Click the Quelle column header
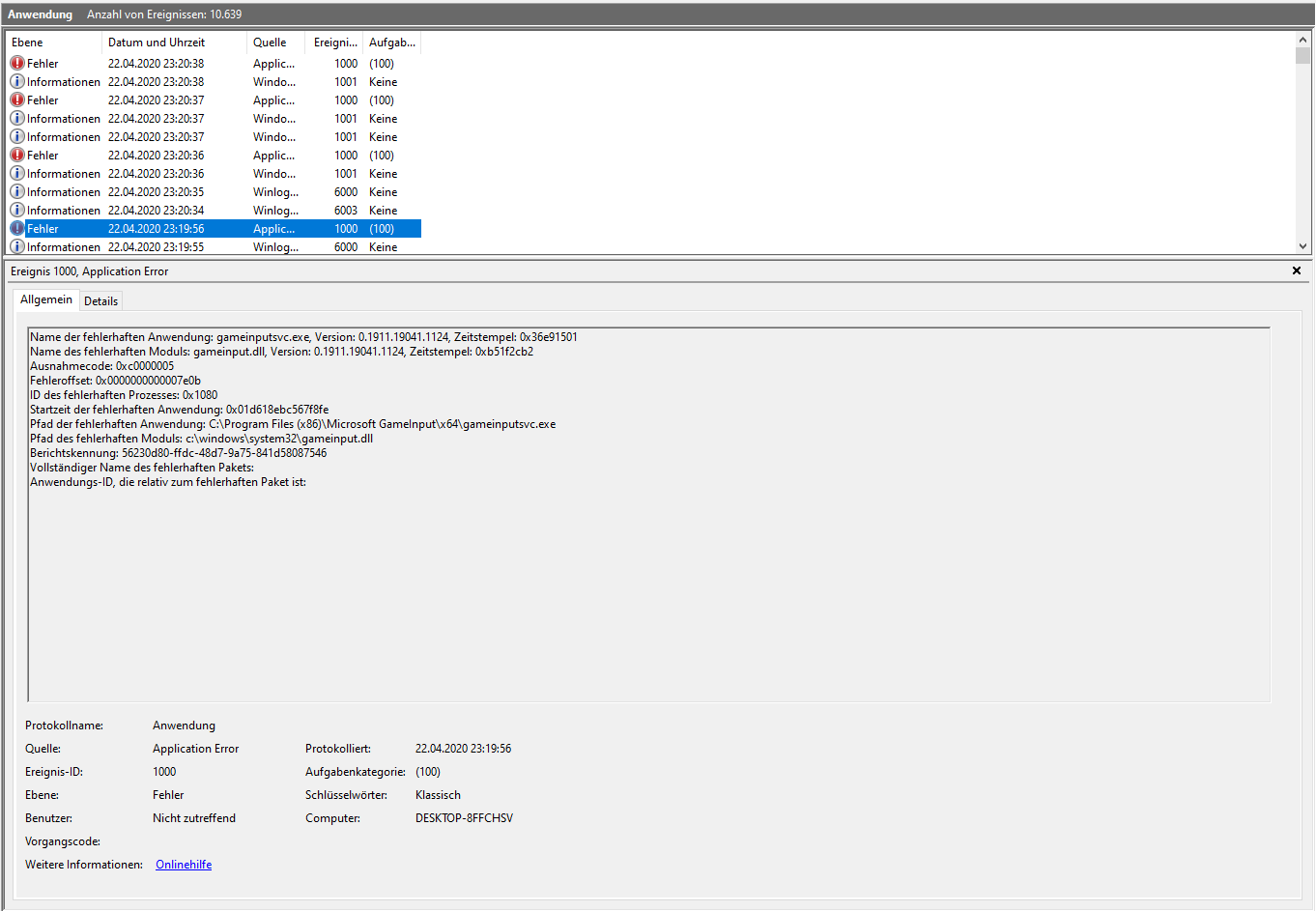The height and width of the screenshot is (911, 1316). point(276,43)
